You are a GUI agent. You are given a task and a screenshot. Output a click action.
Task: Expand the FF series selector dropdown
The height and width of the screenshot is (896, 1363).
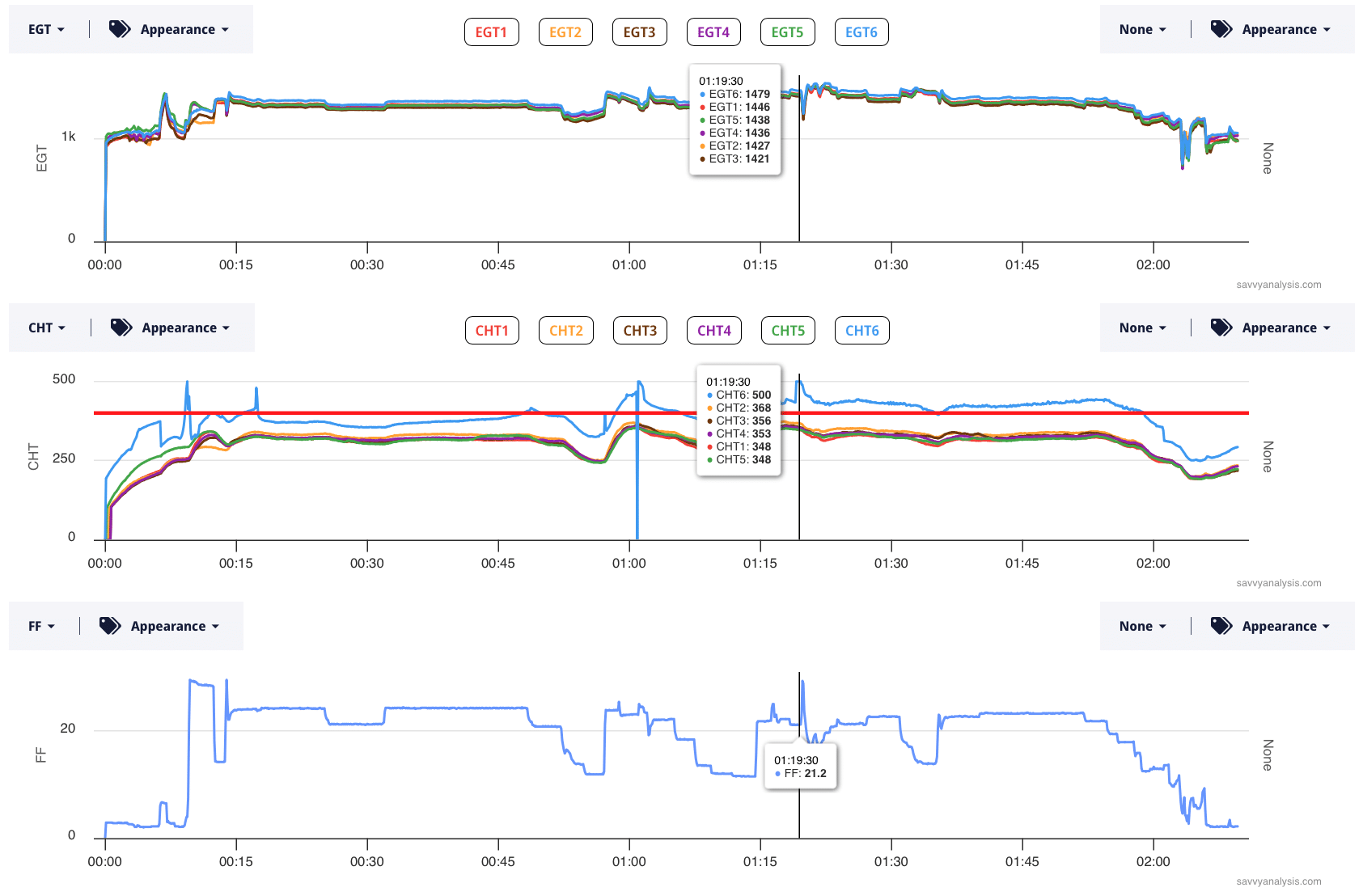[x=41, y=626]
